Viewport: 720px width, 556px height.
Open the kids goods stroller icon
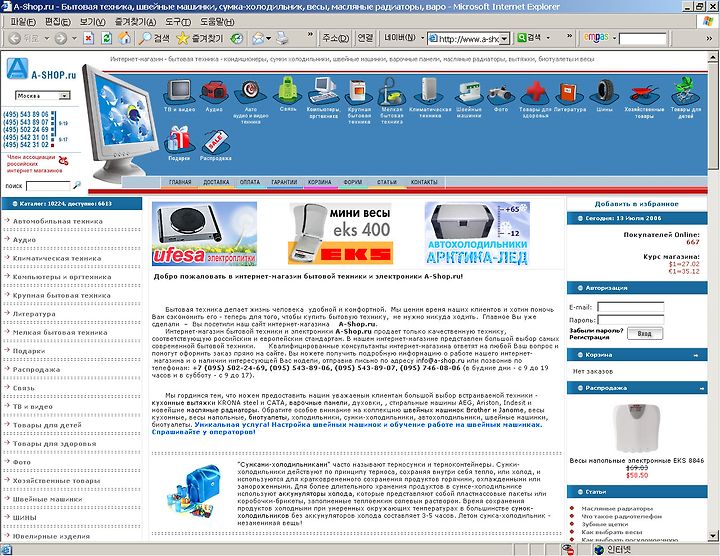coord(685,90)
